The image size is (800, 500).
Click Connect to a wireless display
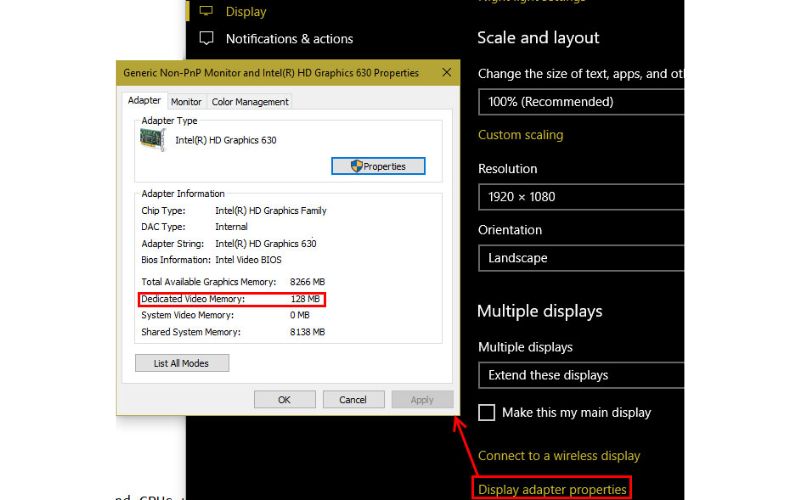(559, 455)
